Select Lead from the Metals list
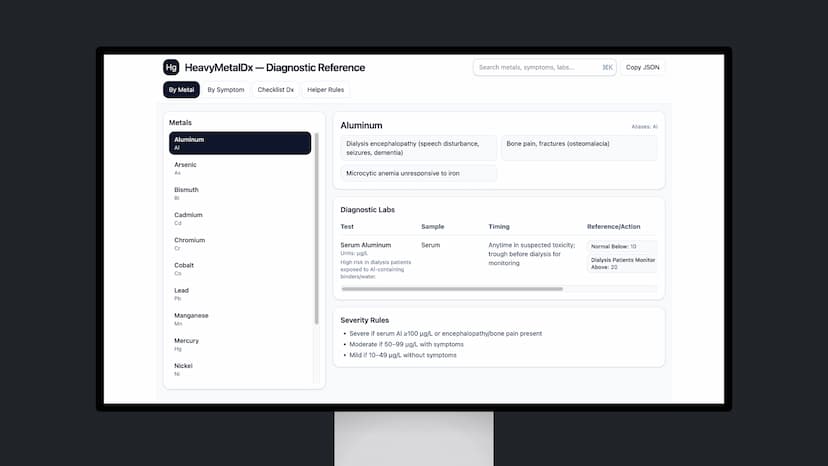This screenshot has height=466, width=828. (x=240, y=294)
